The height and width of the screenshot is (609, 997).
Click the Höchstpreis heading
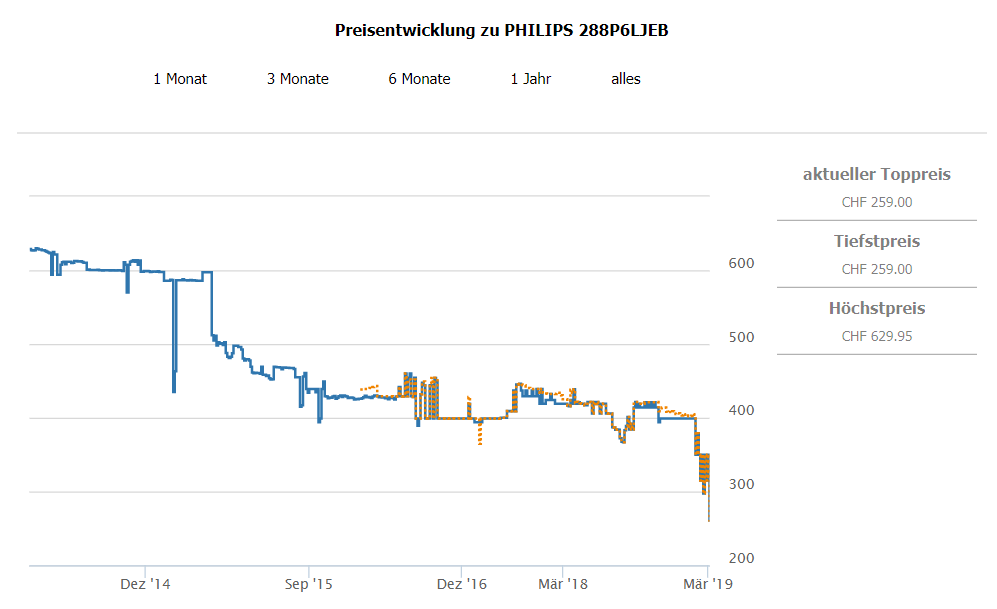coord(877,309)
